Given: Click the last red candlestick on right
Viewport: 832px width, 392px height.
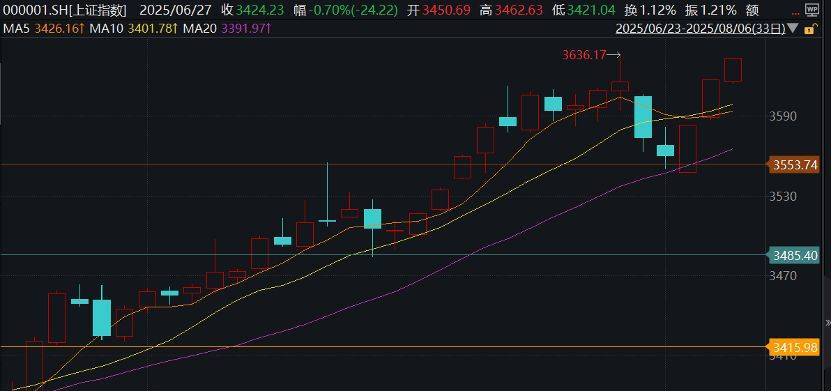Looking at the screenshot, I should [x=733, y=70].
